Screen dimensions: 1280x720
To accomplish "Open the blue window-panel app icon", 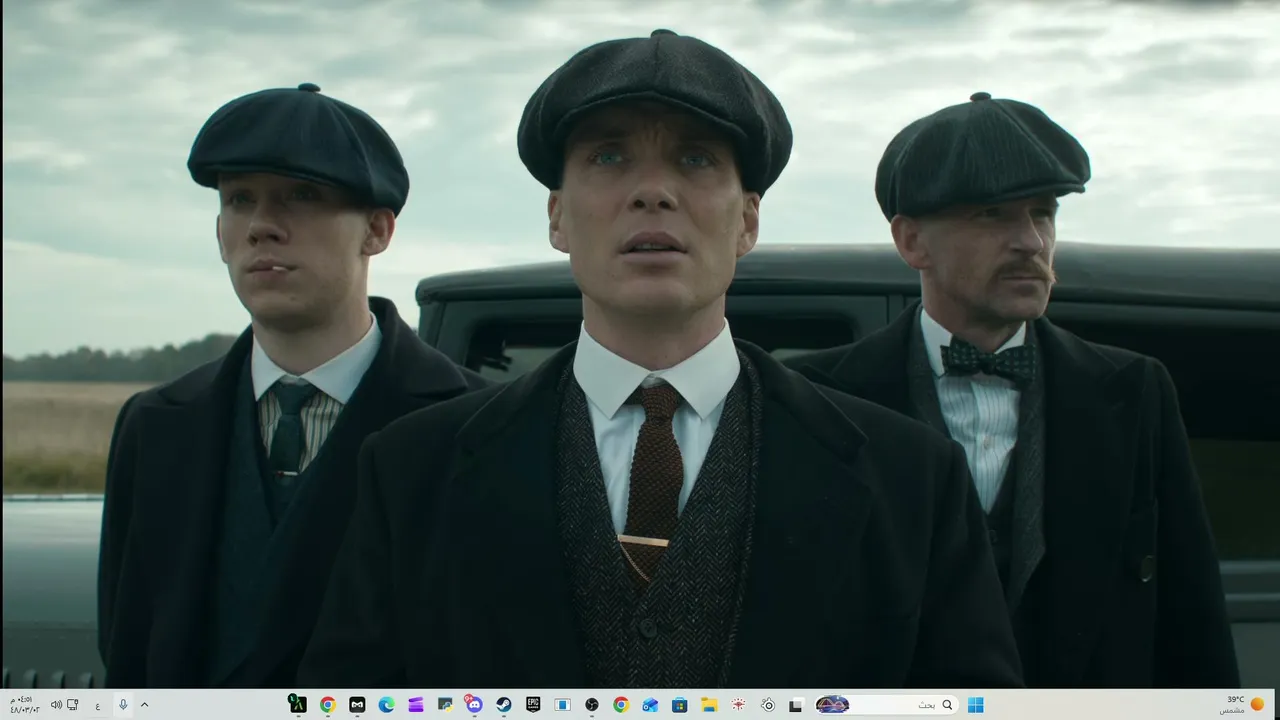I will (562, 705).
